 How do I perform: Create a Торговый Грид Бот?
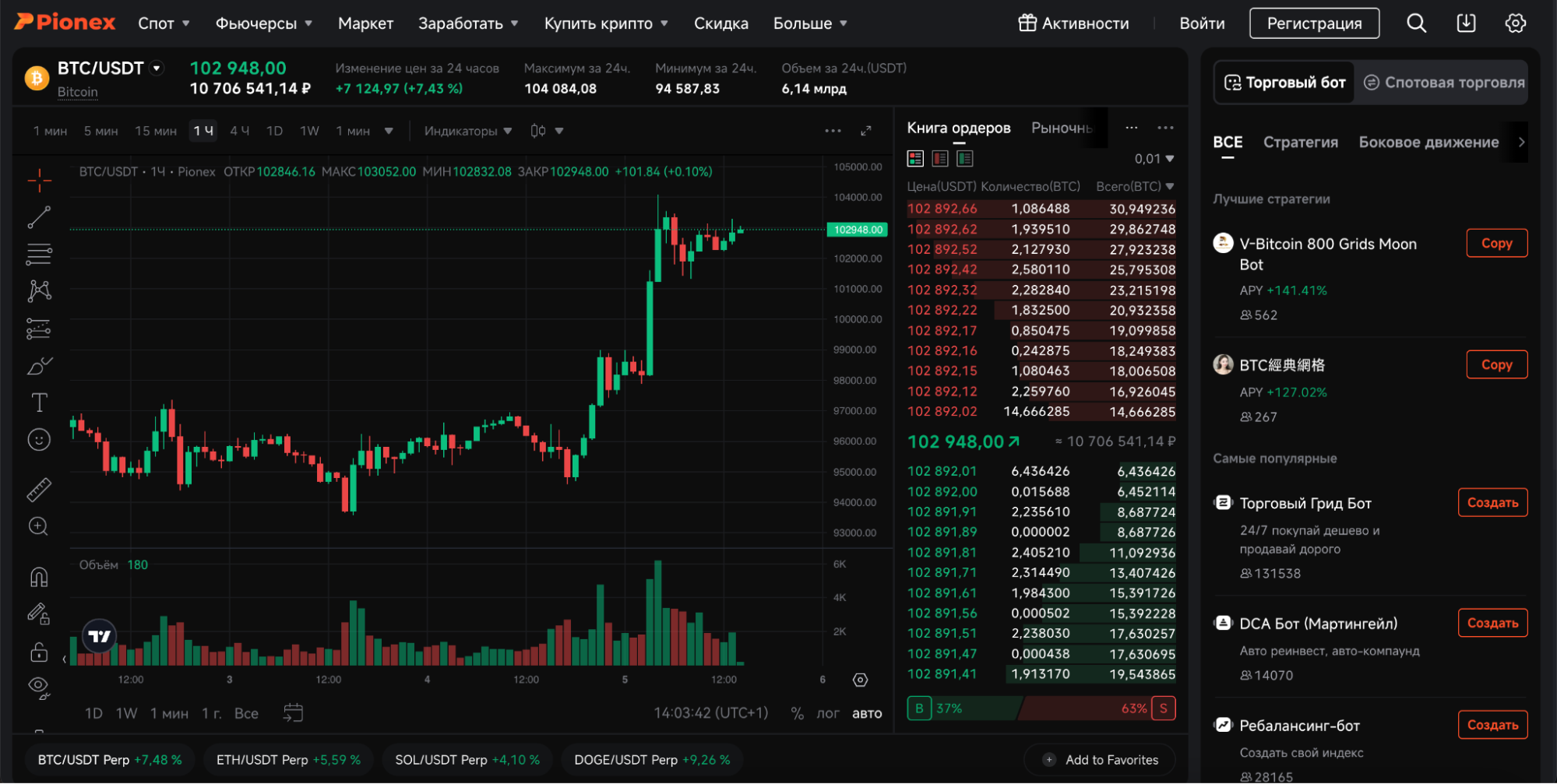[x=1492, y=503]
